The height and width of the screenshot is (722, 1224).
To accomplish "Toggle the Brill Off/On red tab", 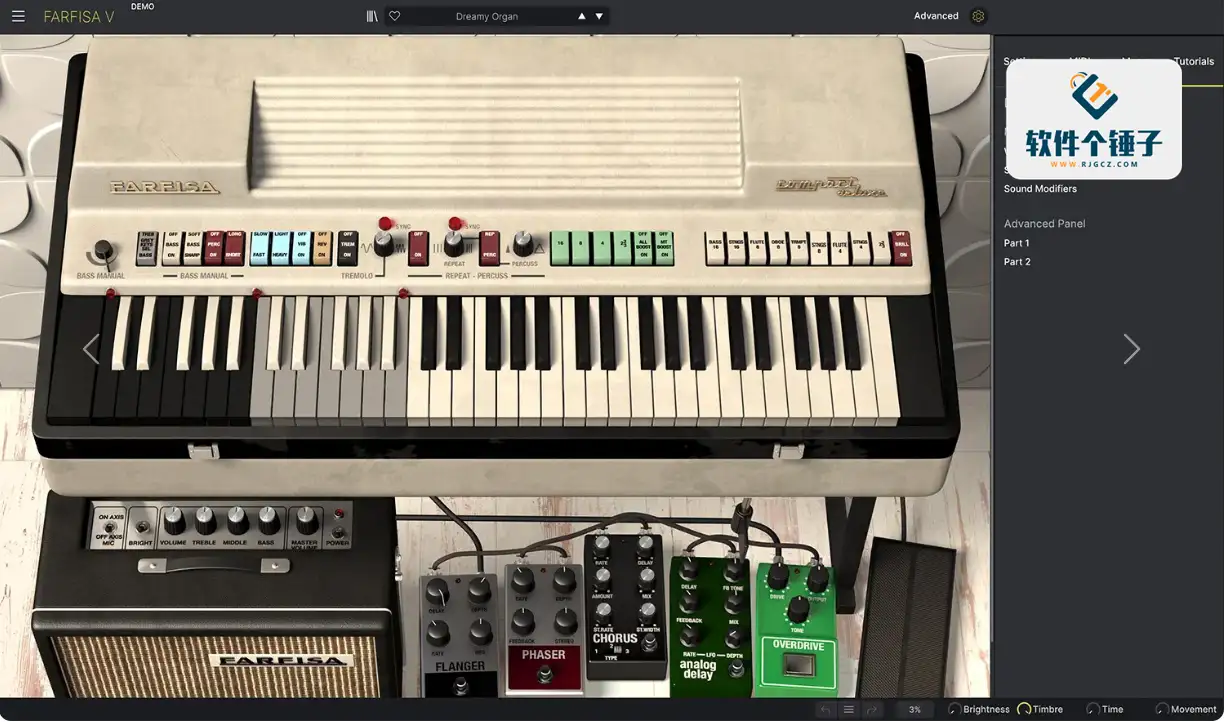I will (x=901, y=248).
